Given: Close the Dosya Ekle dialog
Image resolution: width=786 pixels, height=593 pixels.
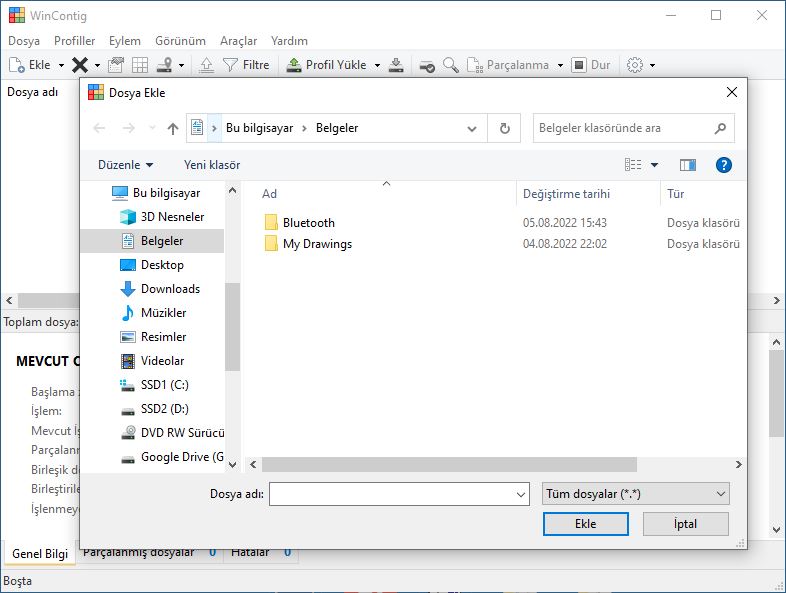Looking at the screenshot, I should coord(732,92).
